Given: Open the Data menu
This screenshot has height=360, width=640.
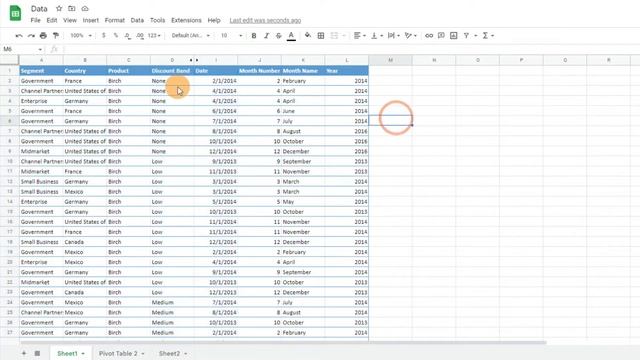Looking at the screenshot, I should tap(137, 20).
